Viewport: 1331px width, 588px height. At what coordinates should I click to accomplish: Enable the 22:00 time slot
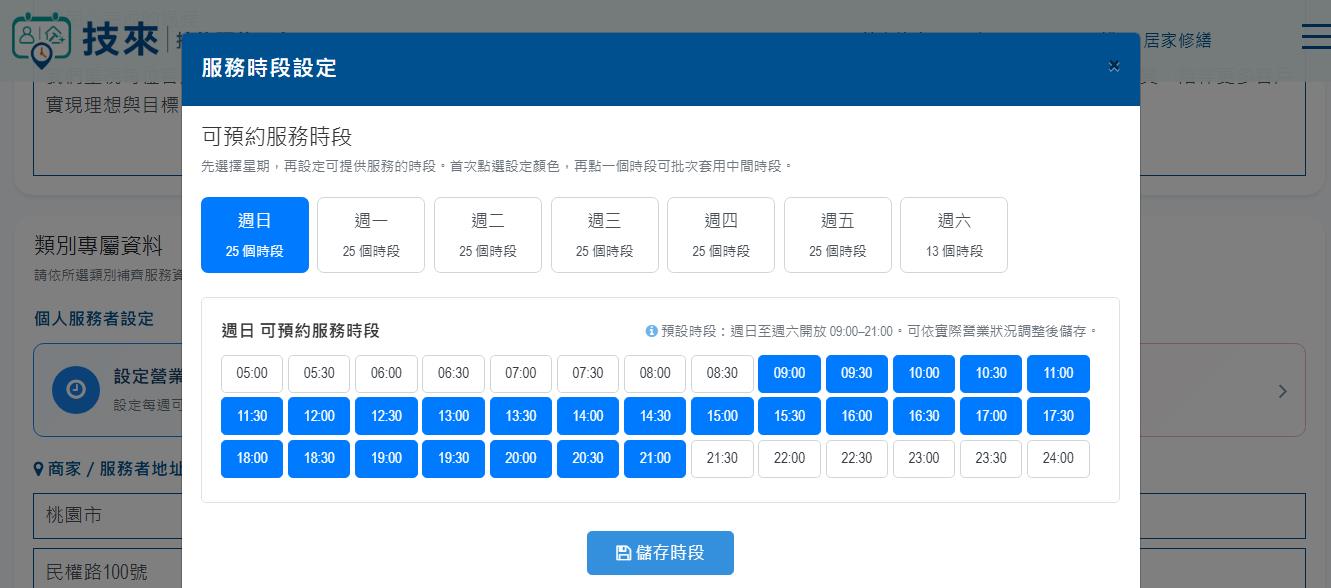789,458
